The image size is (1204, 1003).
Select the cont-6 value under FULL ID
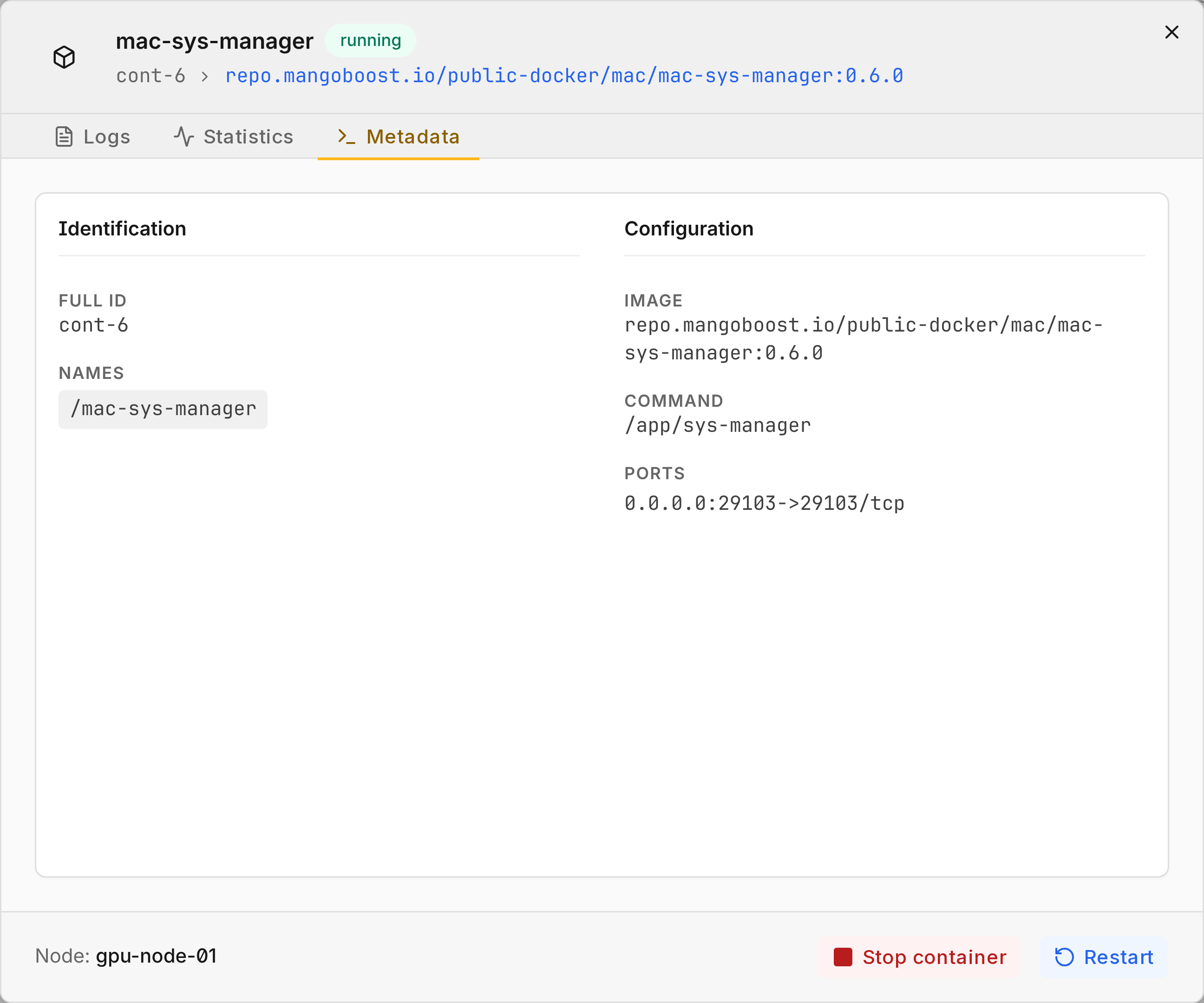[93, 326]
